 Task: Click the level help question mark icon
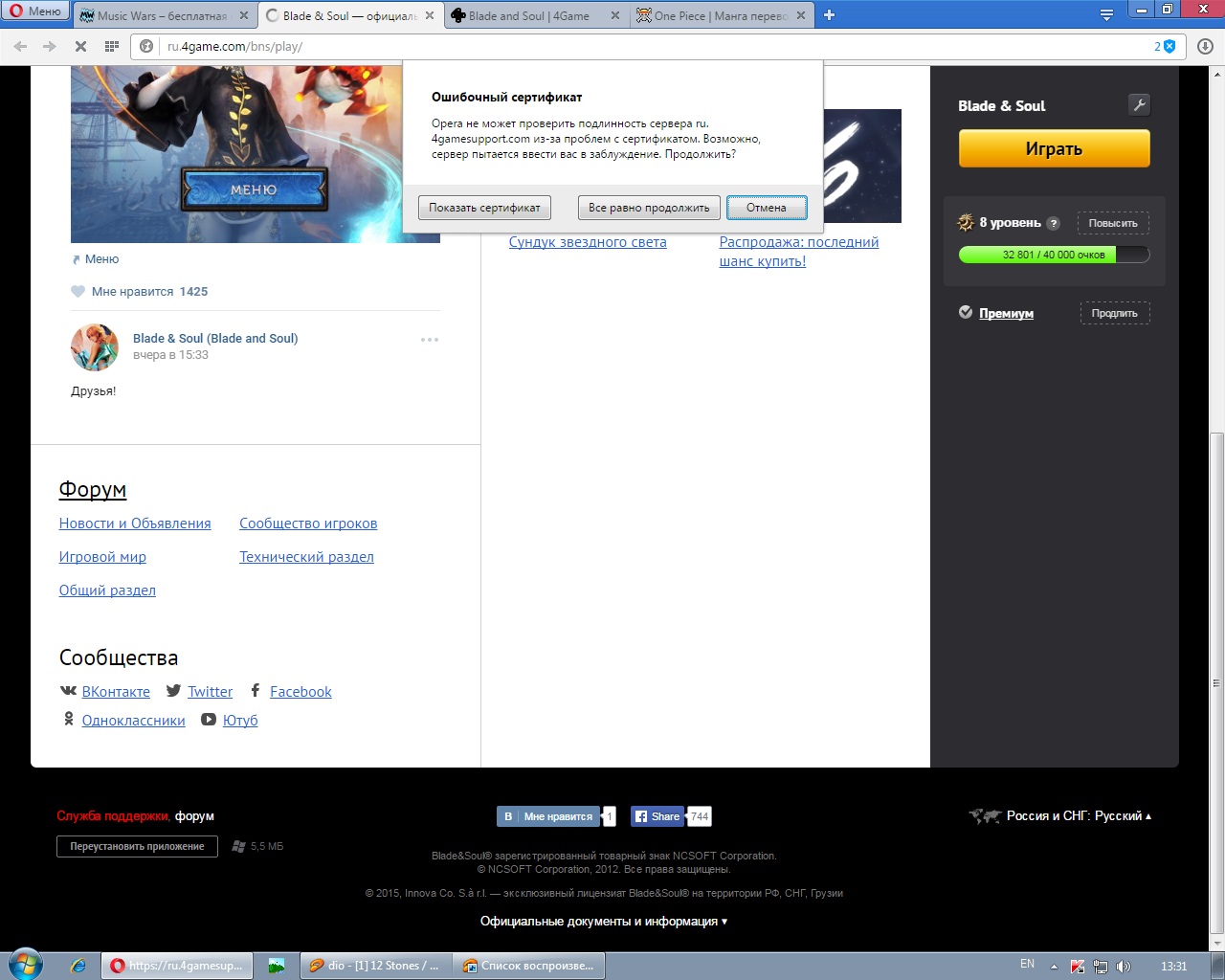coord(1054,223)
